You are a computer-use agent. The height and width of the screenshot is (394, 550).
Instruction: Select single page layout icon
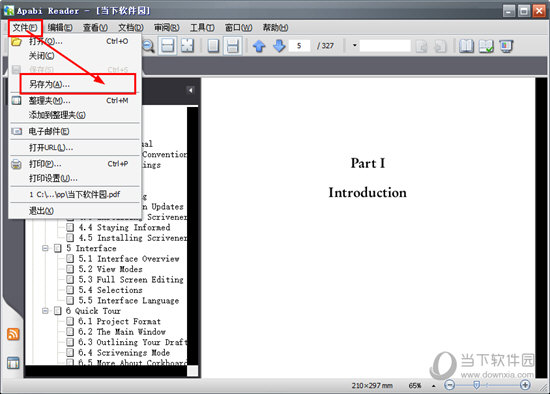pyautogui.click(x=213, y=46)
